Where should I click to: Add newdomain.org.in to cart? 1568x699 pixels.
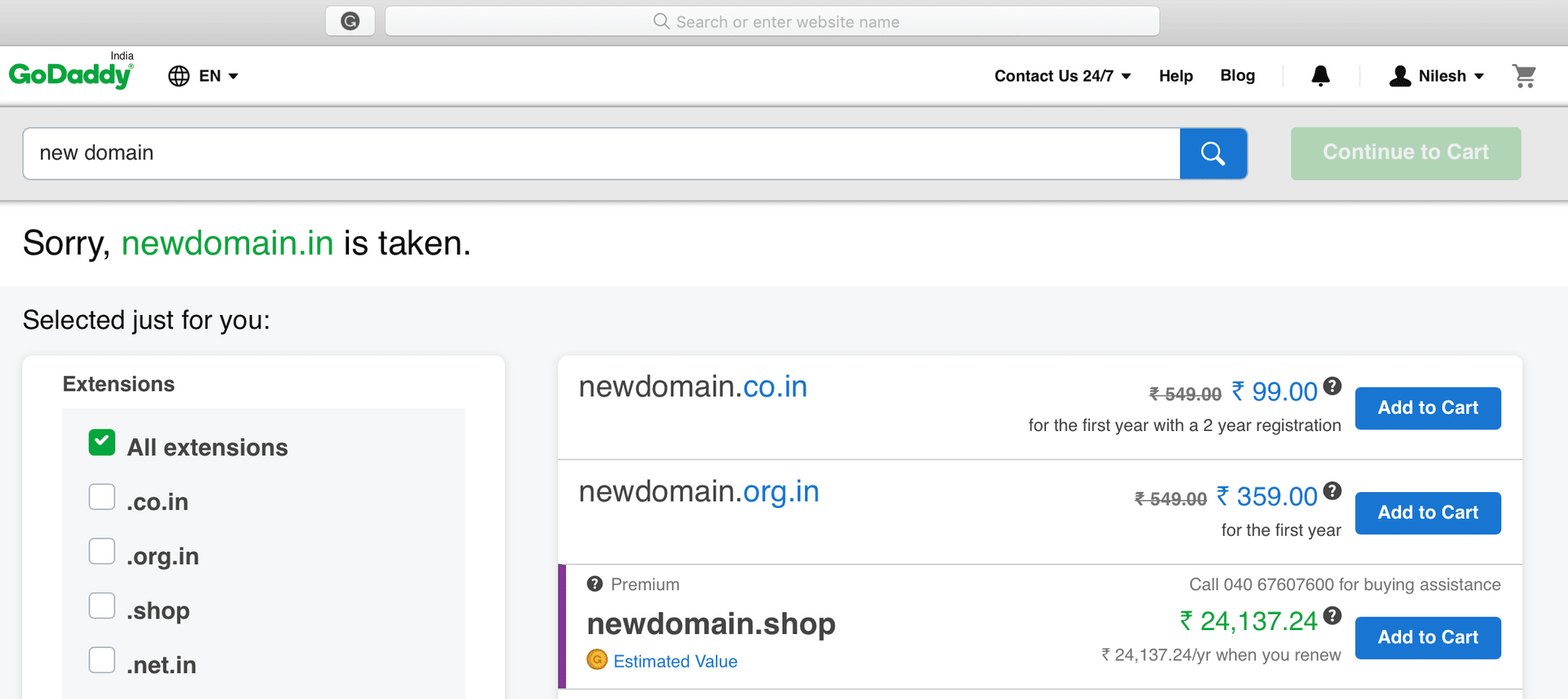point(1428,513)
